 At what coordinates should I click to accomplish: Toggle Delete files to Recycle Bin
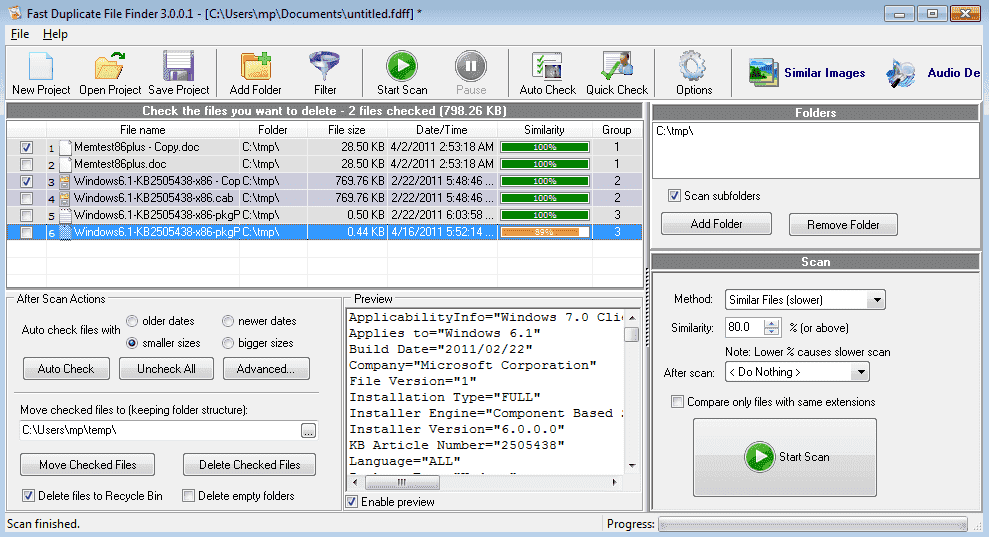pyautogui.click(x=28, y=496)
